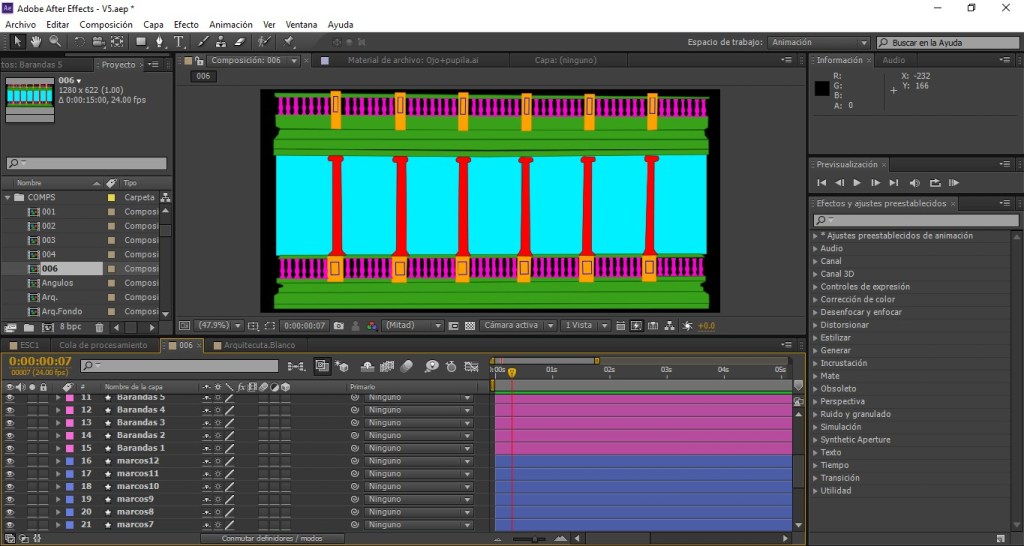Select the Hand tool in the toolbar
1024x546 pixels.
[x=35, y=42]
